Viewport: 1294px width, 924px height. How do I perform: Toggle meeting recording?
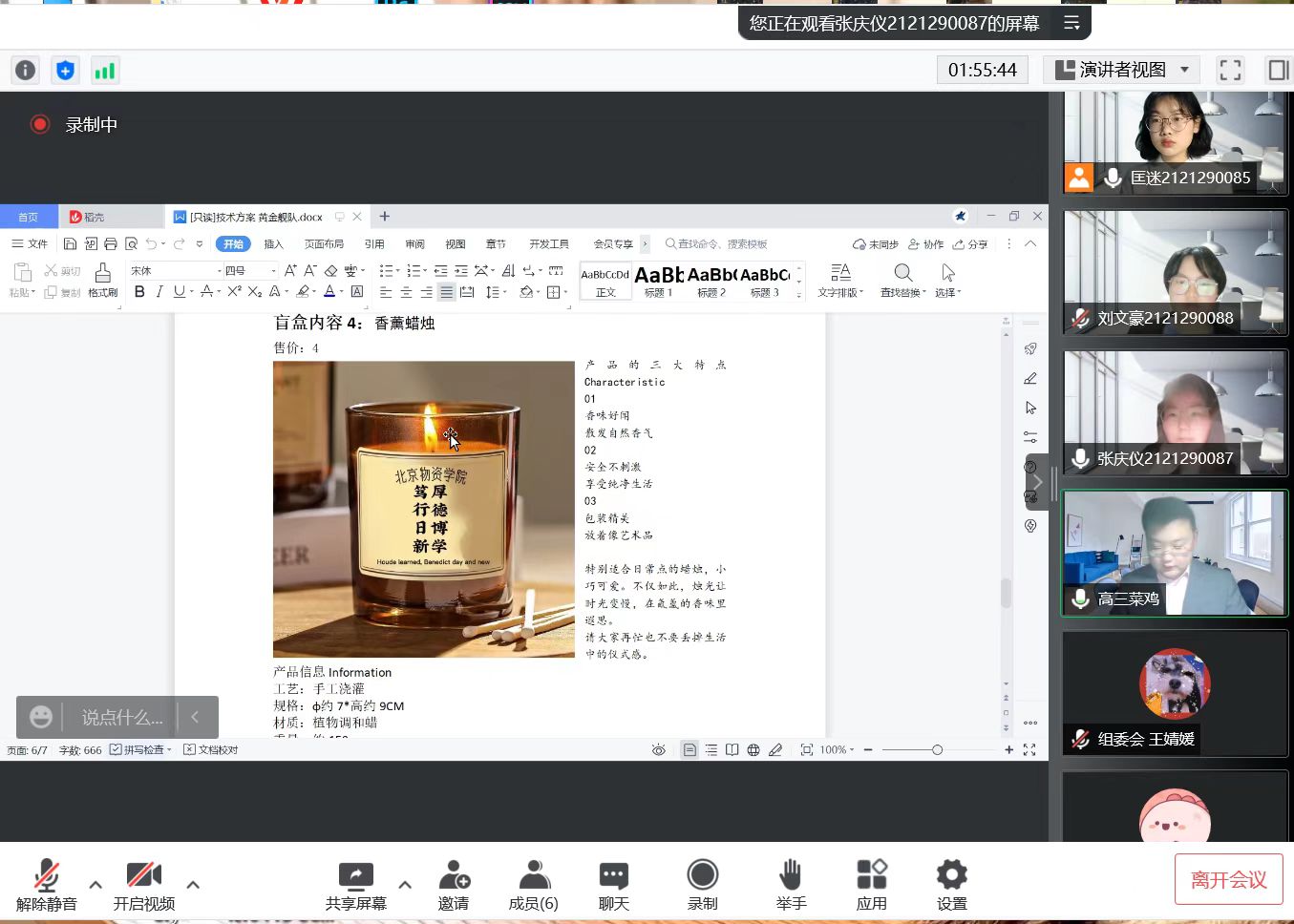click(702, 884)
